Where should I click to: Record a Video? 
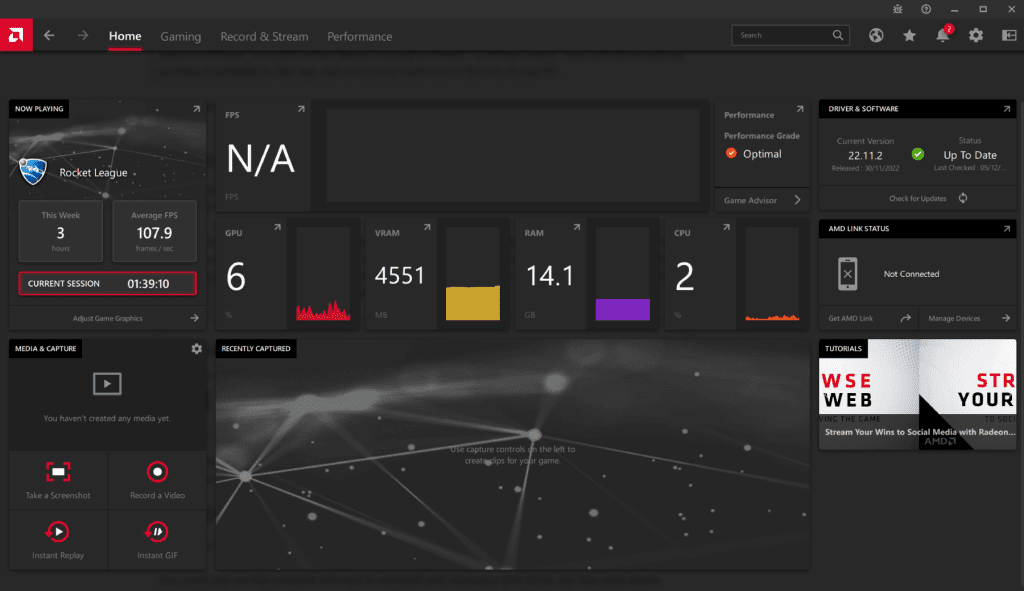coord(157,480)
